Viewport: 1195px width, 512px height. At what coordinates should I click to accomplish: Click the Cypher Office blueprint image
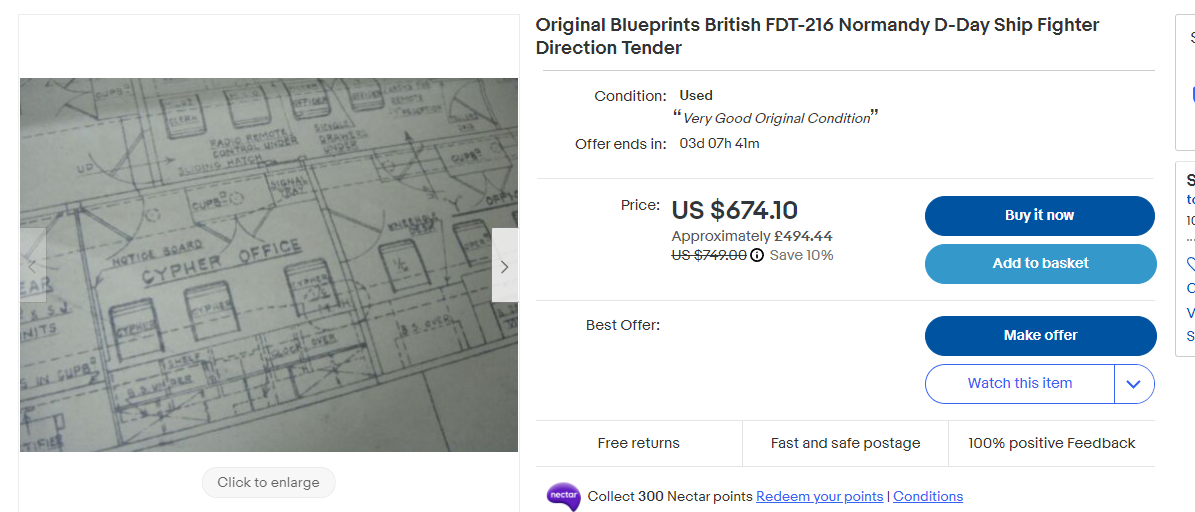tap(268, 265)
